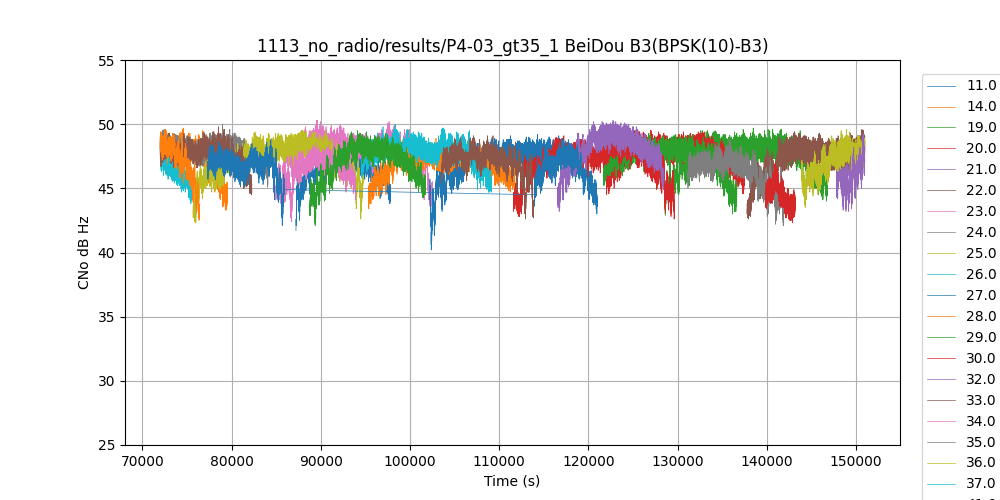This screenshot has height=500, width=1000.
Task: Click the 11.0 legend line marker
Action: pos(942,86)
